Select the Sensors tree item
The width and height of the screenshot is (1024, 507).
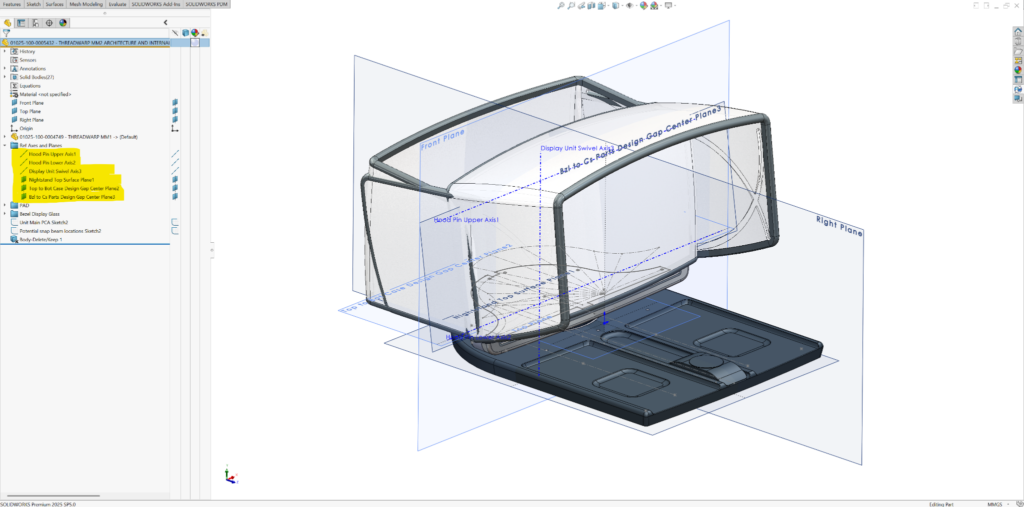pos(28,59)
